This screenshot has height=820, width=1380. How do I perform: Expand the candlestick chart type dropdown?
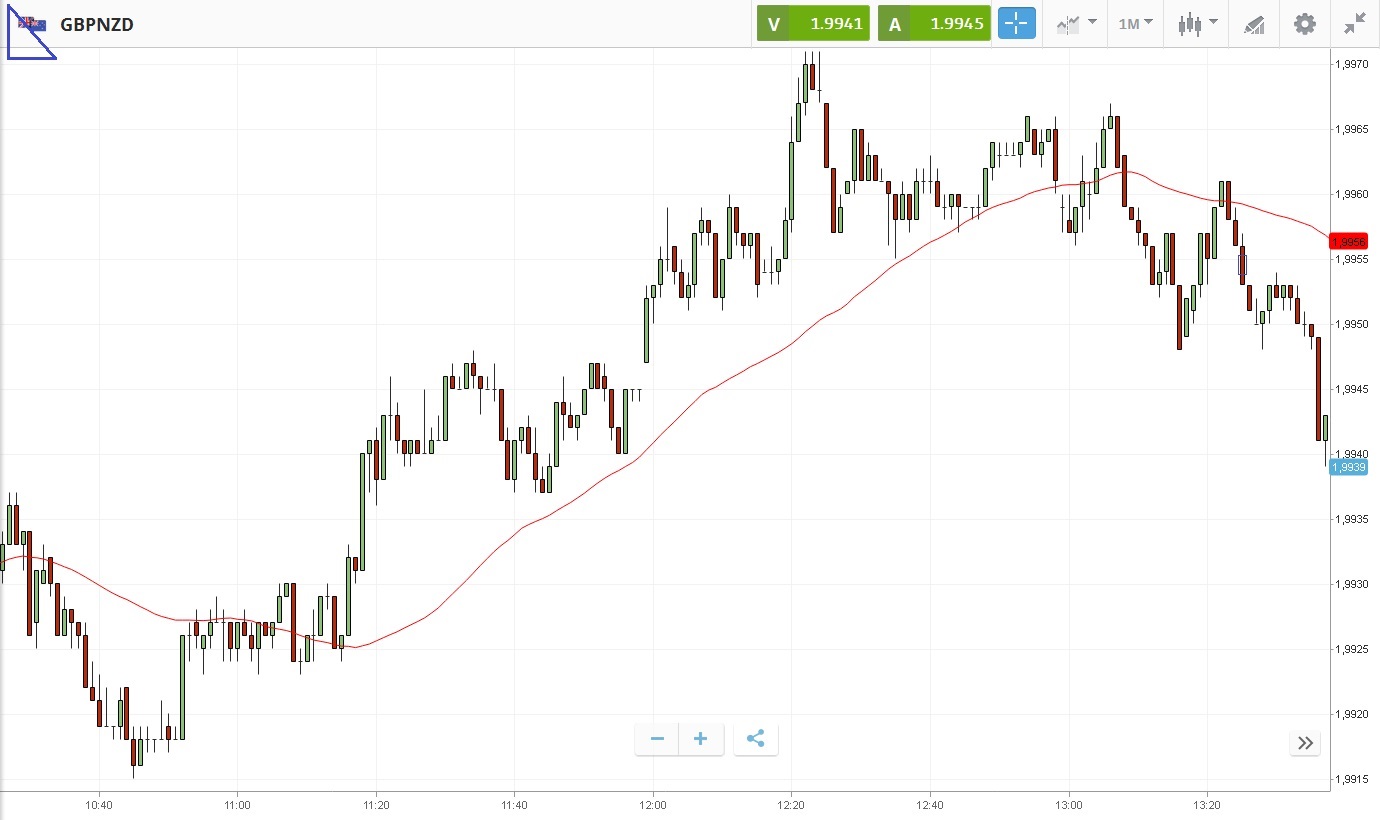tap(1197, 24)
